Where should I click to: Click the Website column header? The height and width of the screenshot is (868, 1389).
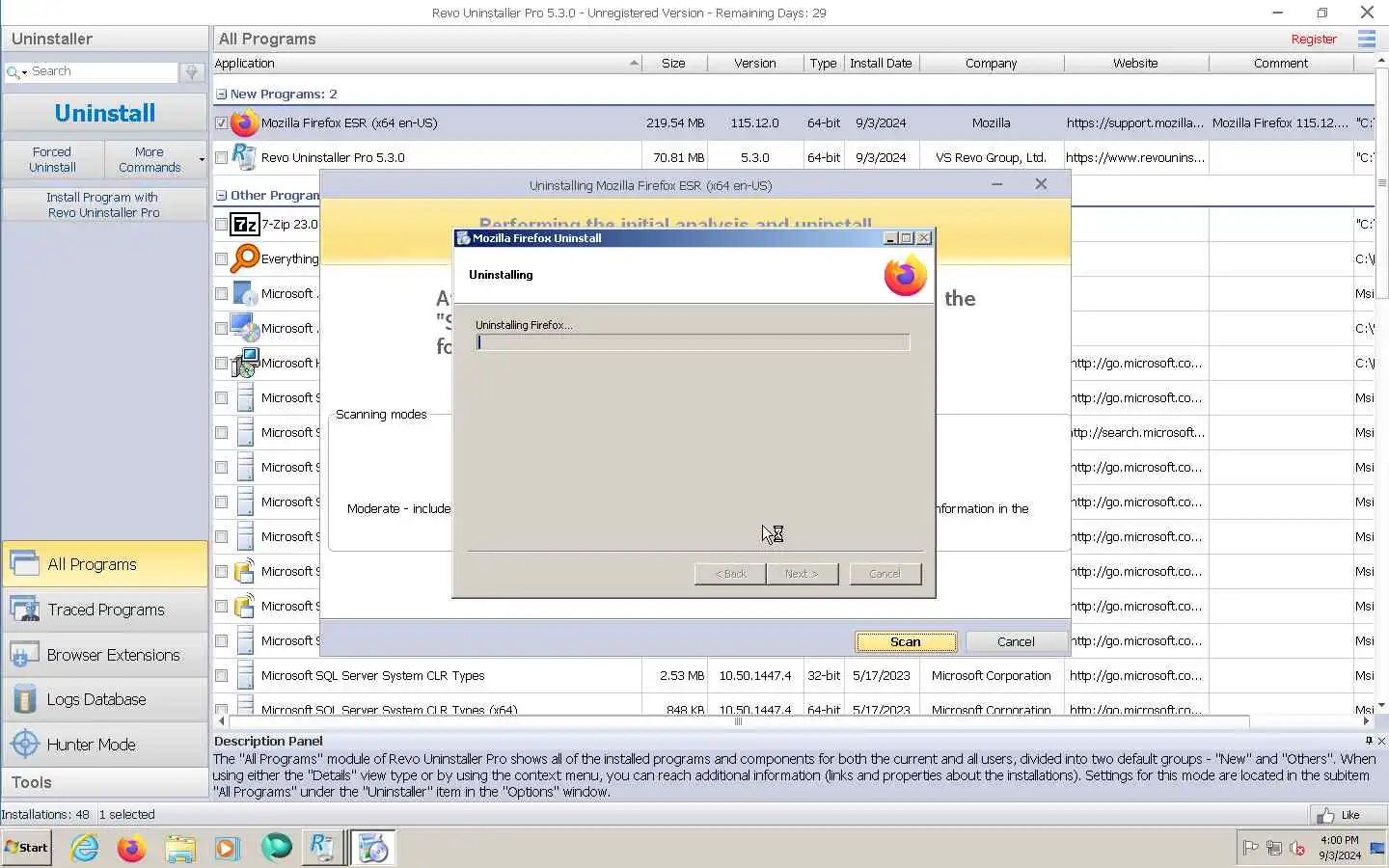tap(1135, 64)
